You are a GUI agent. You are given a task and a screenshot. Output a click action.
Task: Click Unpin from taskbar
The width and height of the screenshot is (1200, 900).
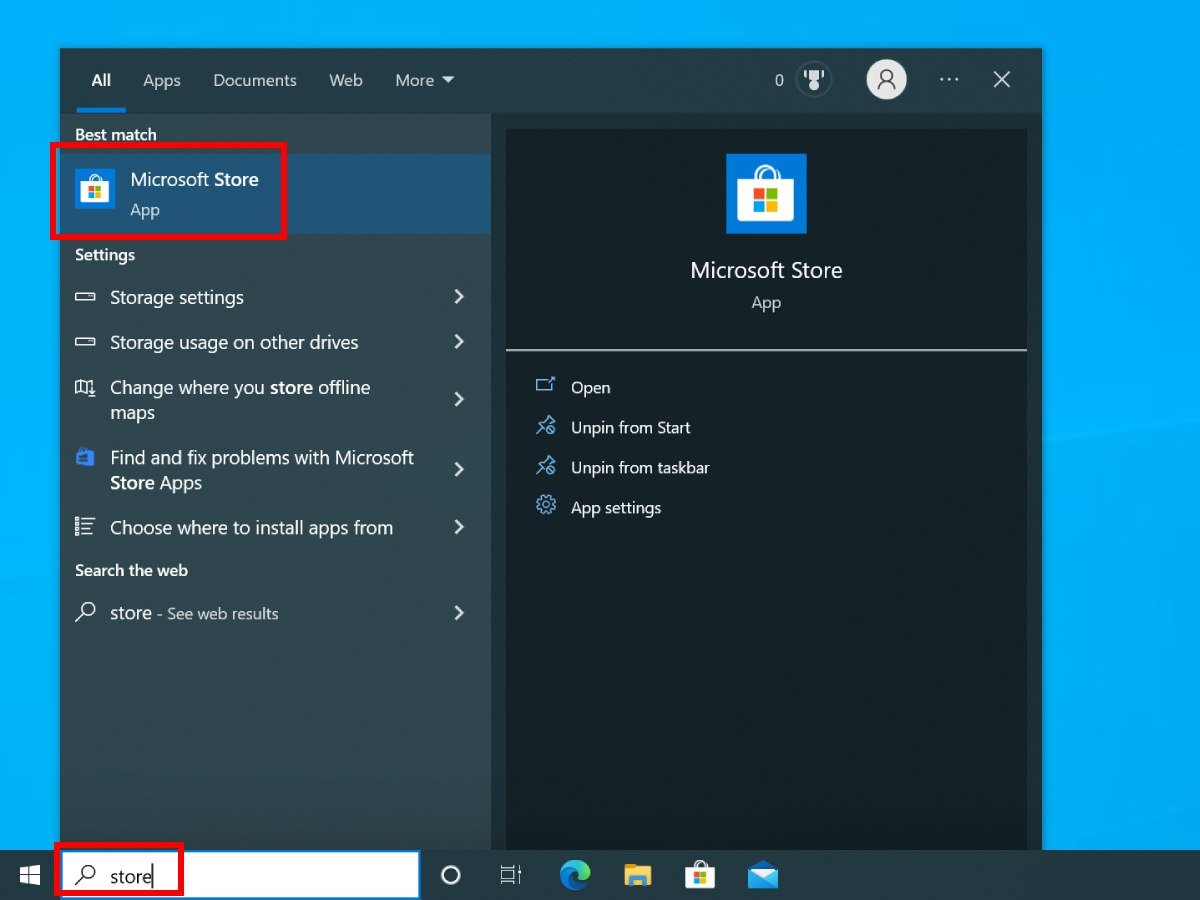tap(640, 467)
